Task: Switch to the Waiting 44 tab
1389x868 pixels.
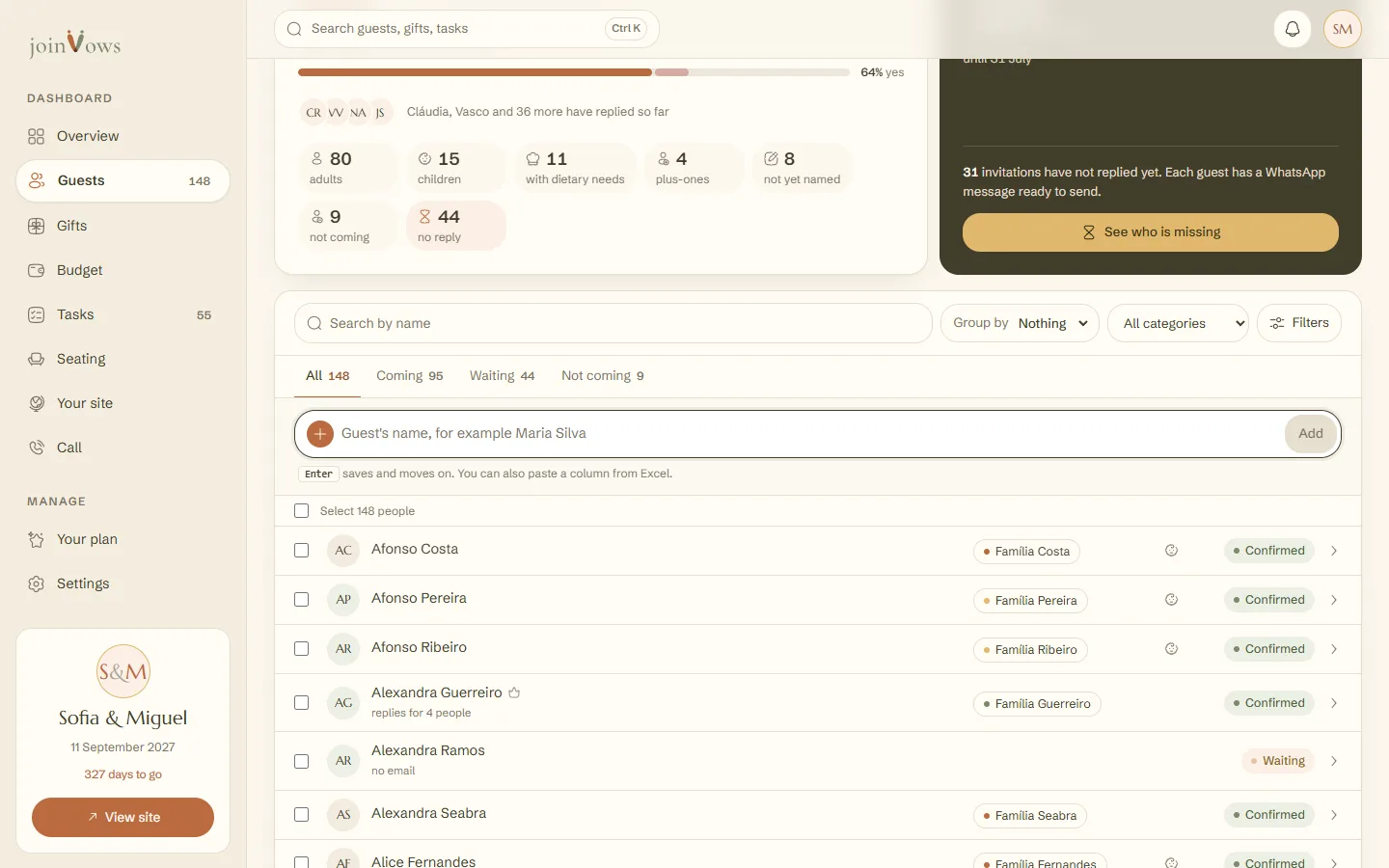Action: [502, 376]
